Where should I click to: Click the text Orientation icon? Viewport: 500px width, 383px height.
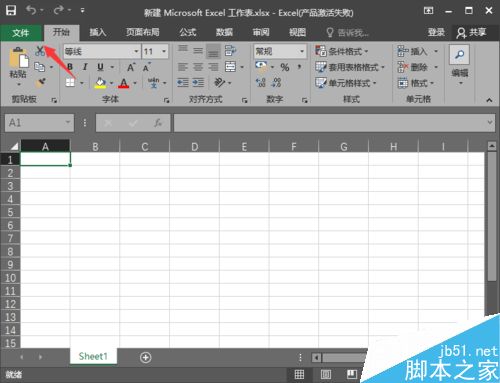pyautogui.click(x=220, y=82)
